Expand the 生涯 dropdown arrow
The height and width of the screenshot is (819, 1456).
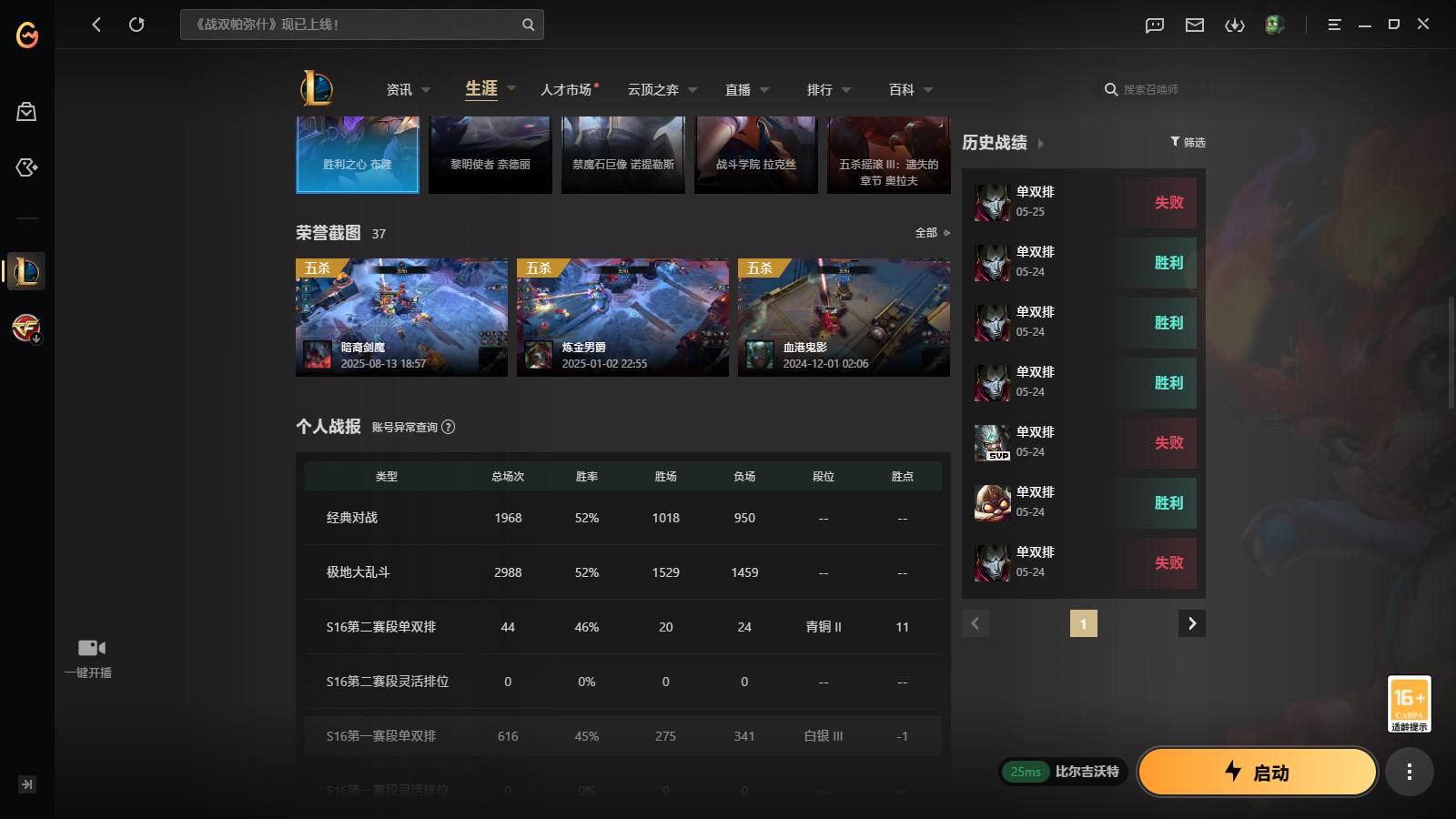pyautogui.click(x=511, y=88)
